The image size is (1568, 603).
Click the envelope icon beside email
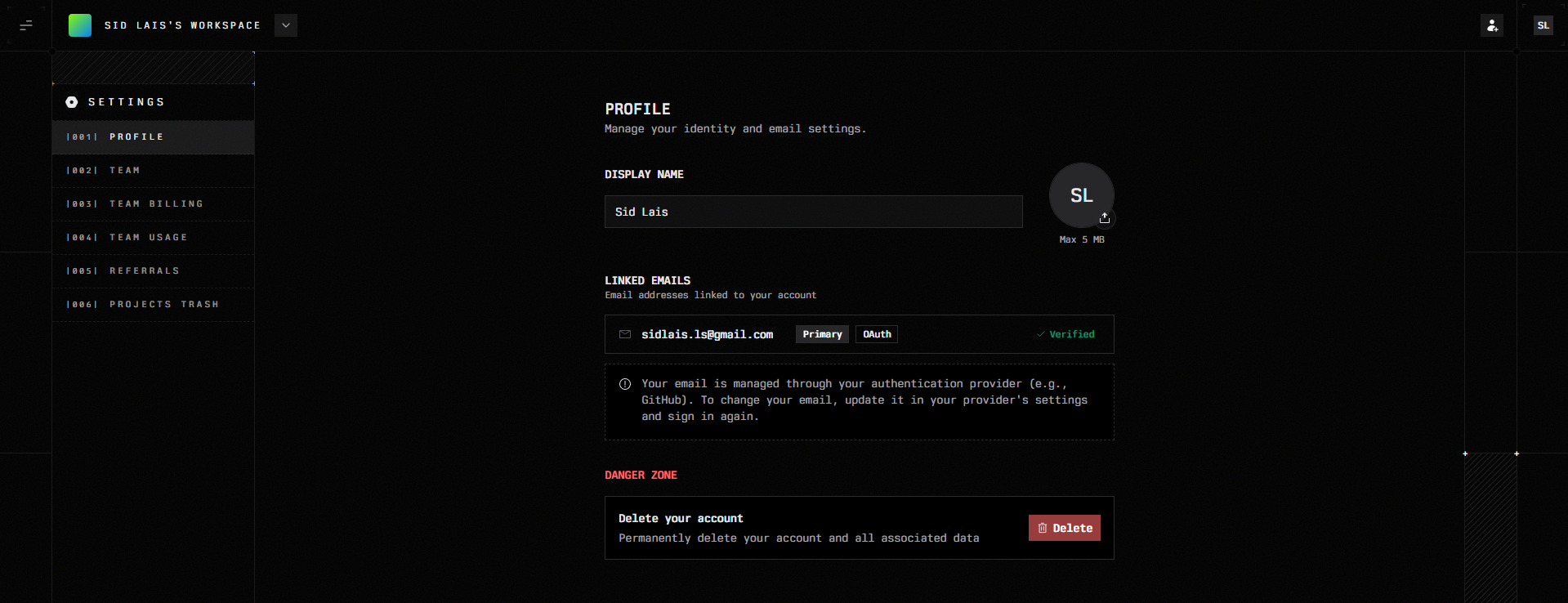tap(625, 334)
